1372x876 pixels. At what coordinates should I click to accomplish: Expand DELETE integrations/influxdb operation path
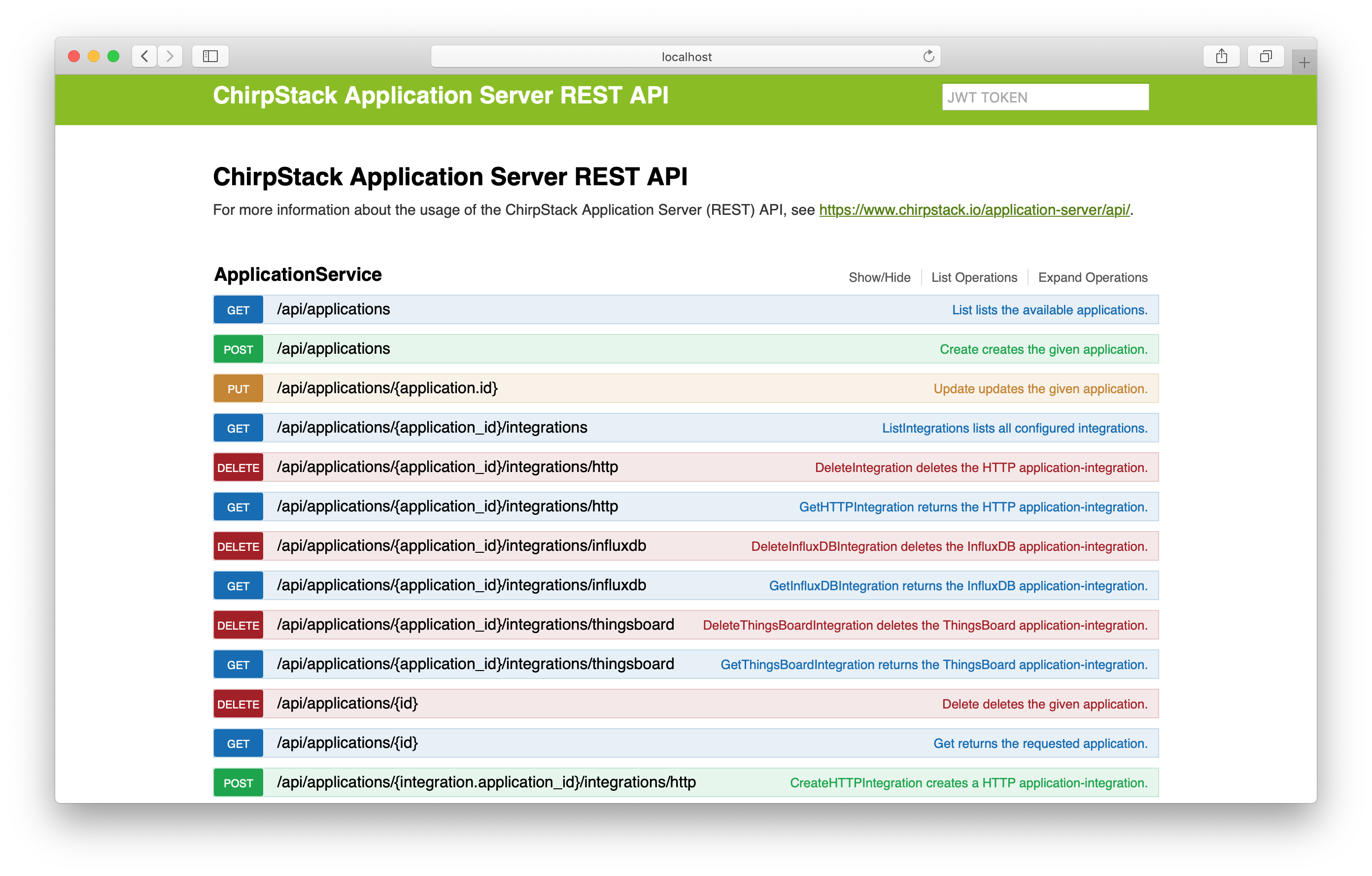(x=461, y=545)
